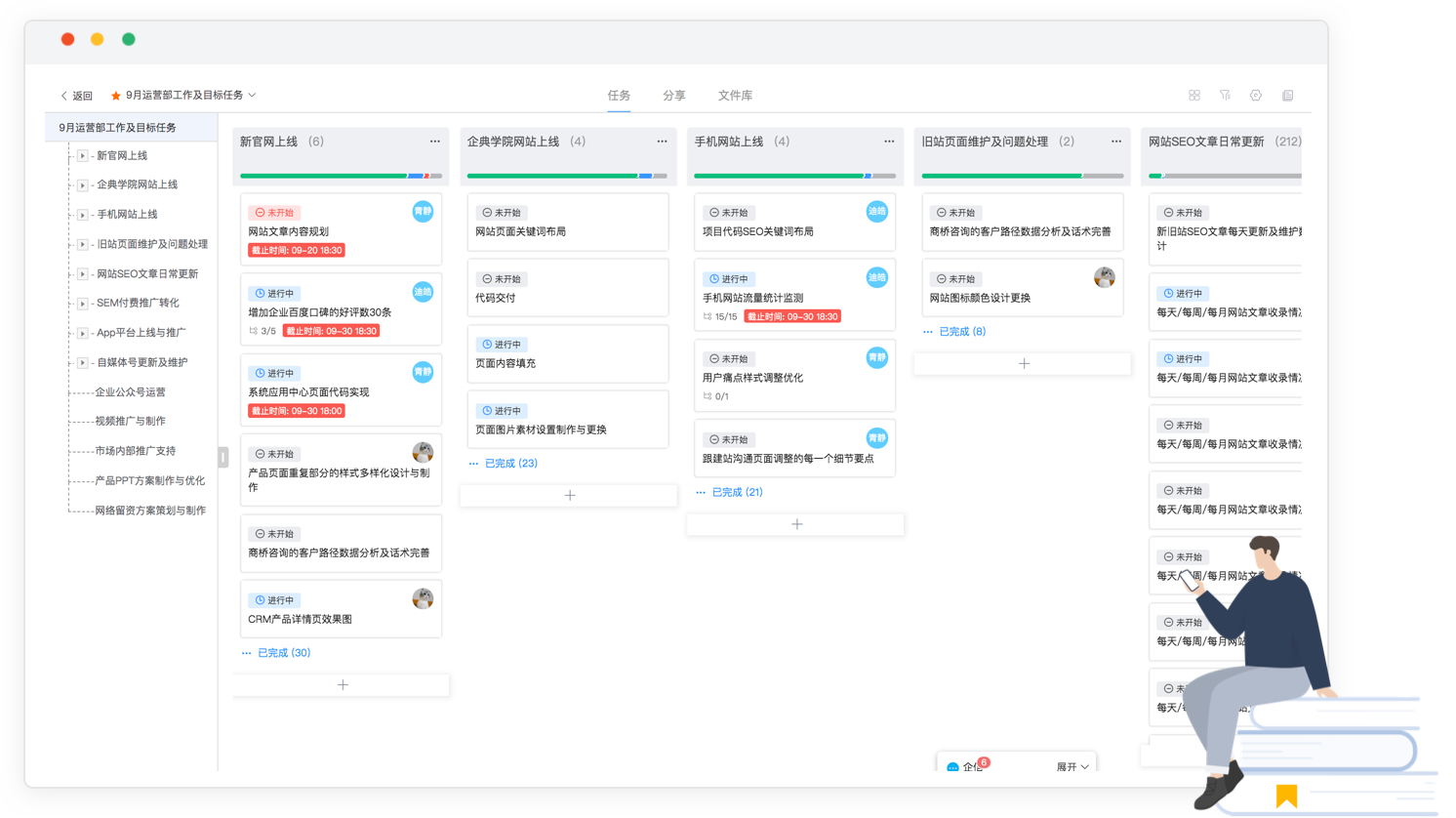The height and width of the screenshot is (818, 1456).
Task: Toggle 未开始 status on 网站页面关键词布局 card
Action: point(502,213)
